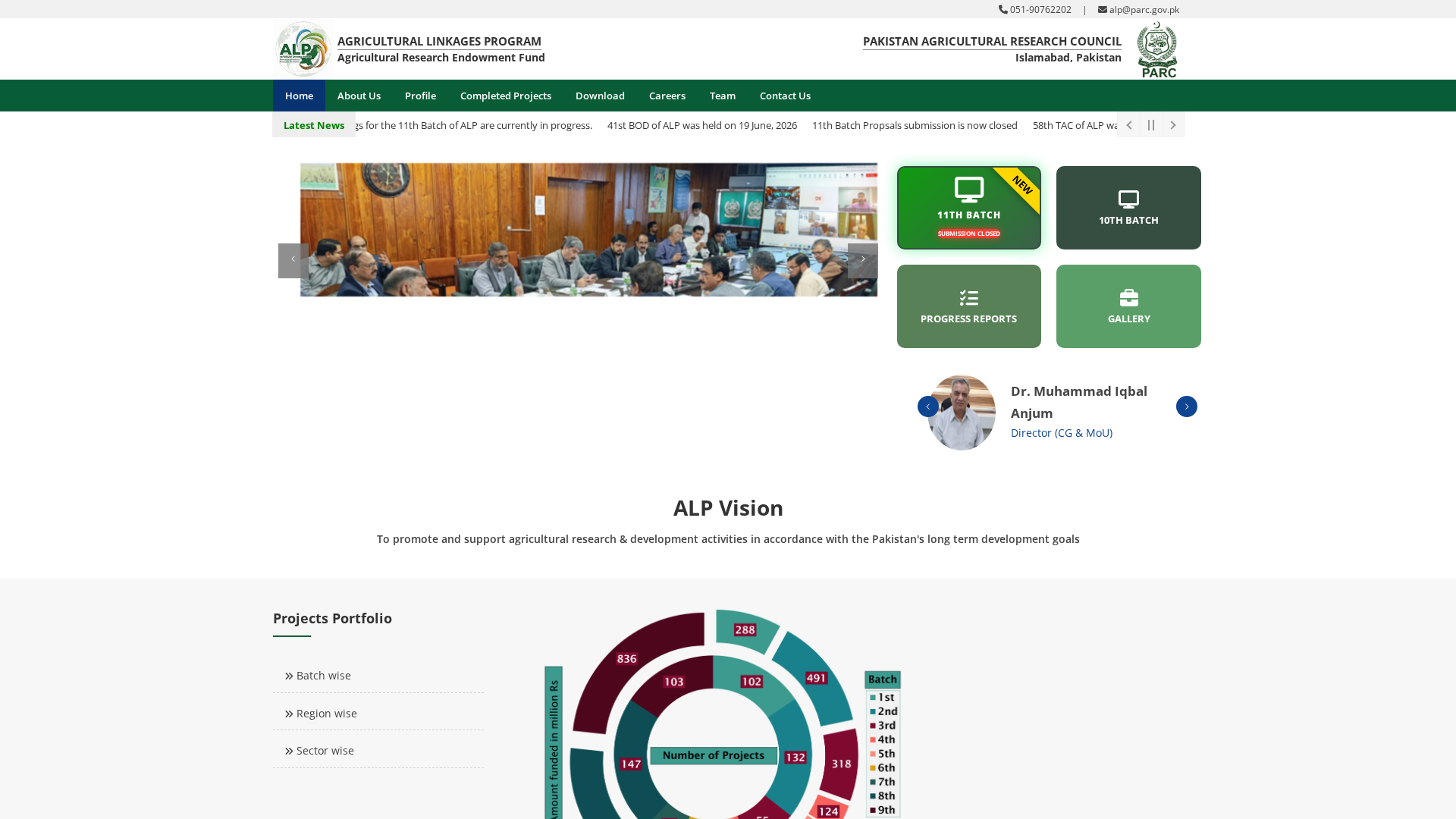
Task: Show next slide in photo slider
Action: pos(863,260)
